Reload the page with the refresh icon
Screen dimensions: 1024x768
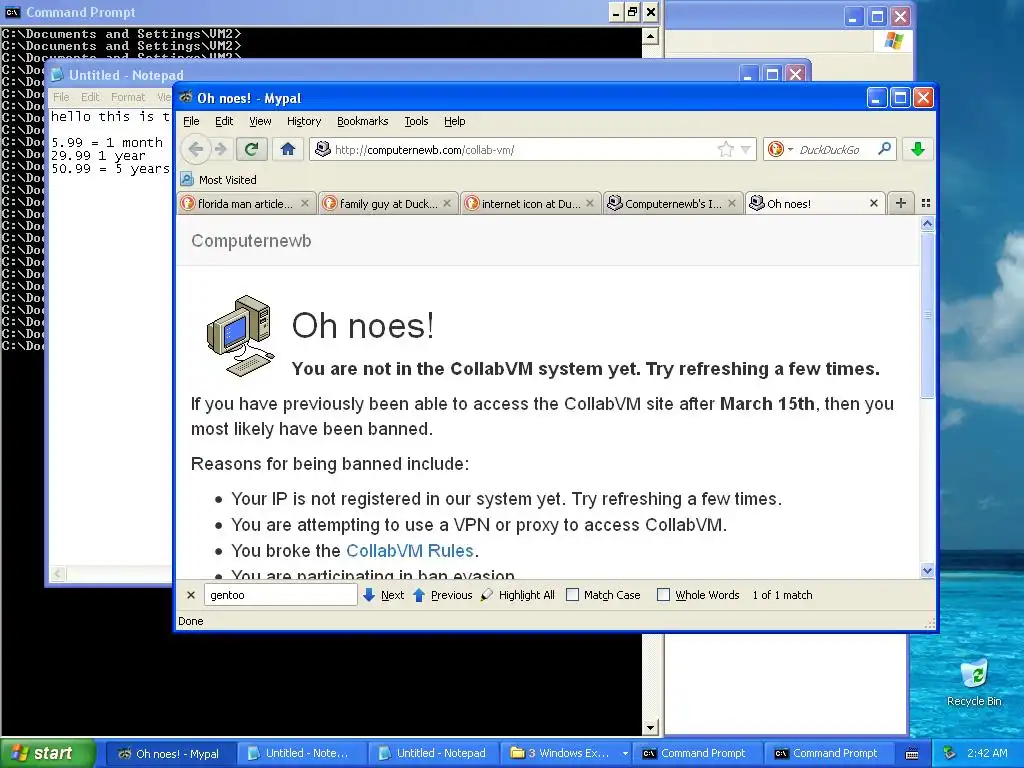(251, 150)
